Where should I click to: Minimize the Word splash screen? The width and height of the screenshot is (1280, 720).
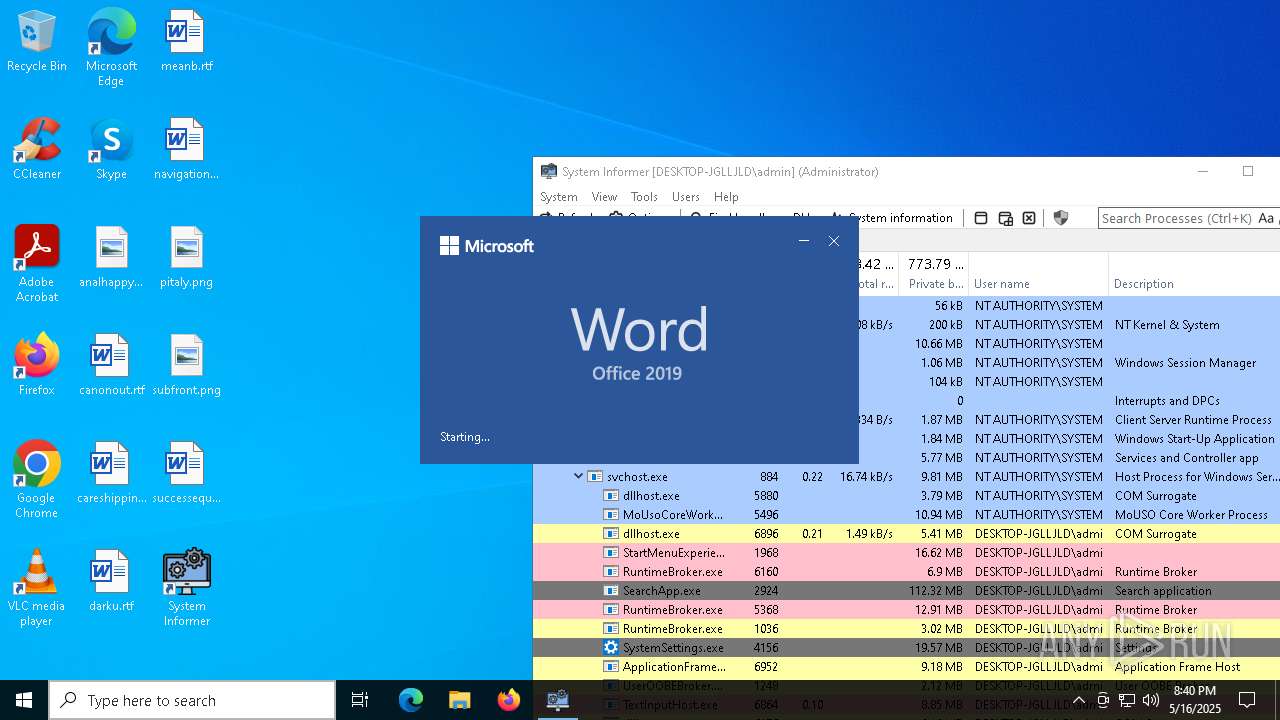[x=804, y=241]
